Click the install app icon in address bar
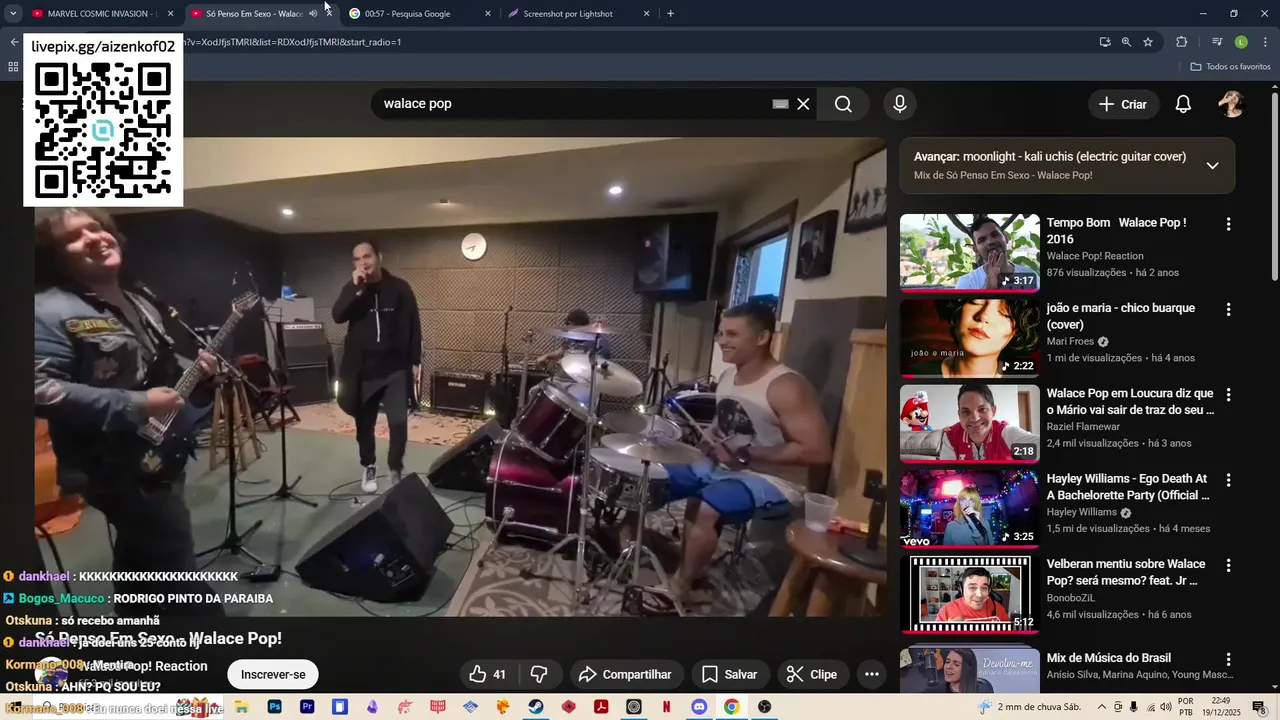The image size is (1280, 720). [x=1105, y=42]
